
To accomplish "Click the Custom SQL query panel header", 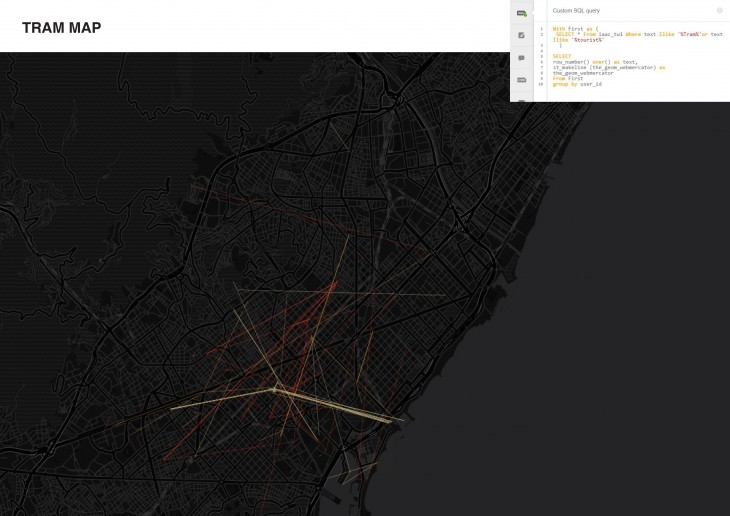I will [576, 10].
